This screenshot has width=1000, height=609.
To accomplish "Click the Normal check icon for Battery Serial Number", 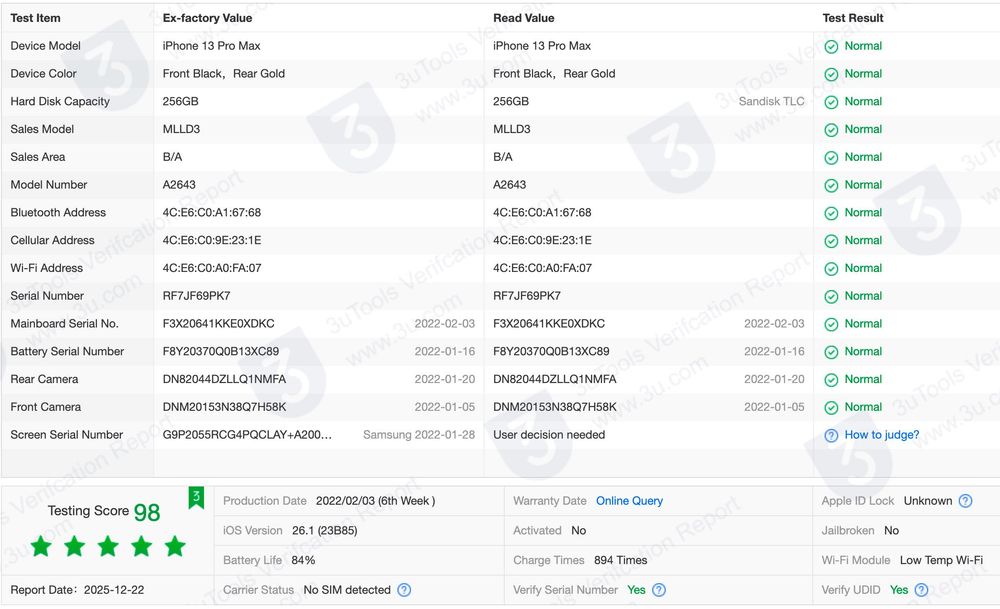I will click(831, 352).
